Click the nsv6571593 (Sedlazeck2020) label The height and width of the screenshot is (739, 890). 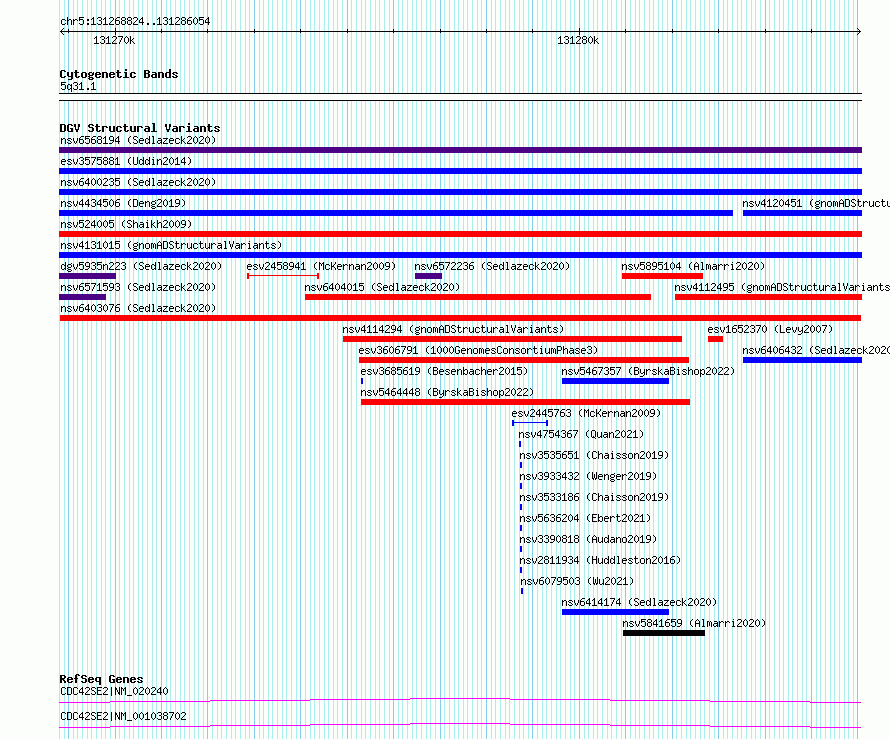(x=138, y=287)
